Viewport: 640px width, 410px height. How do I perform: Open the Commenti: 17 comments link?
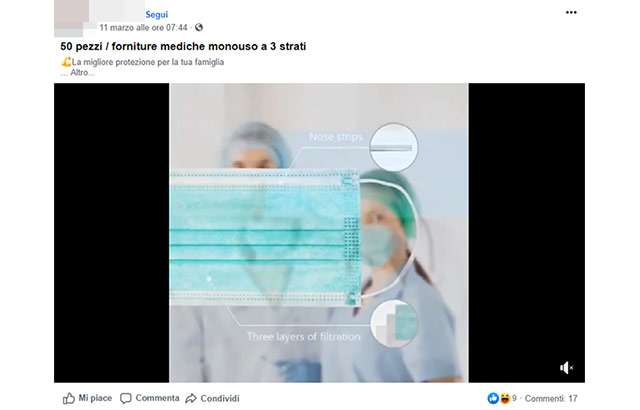click(x=551, y=398)
